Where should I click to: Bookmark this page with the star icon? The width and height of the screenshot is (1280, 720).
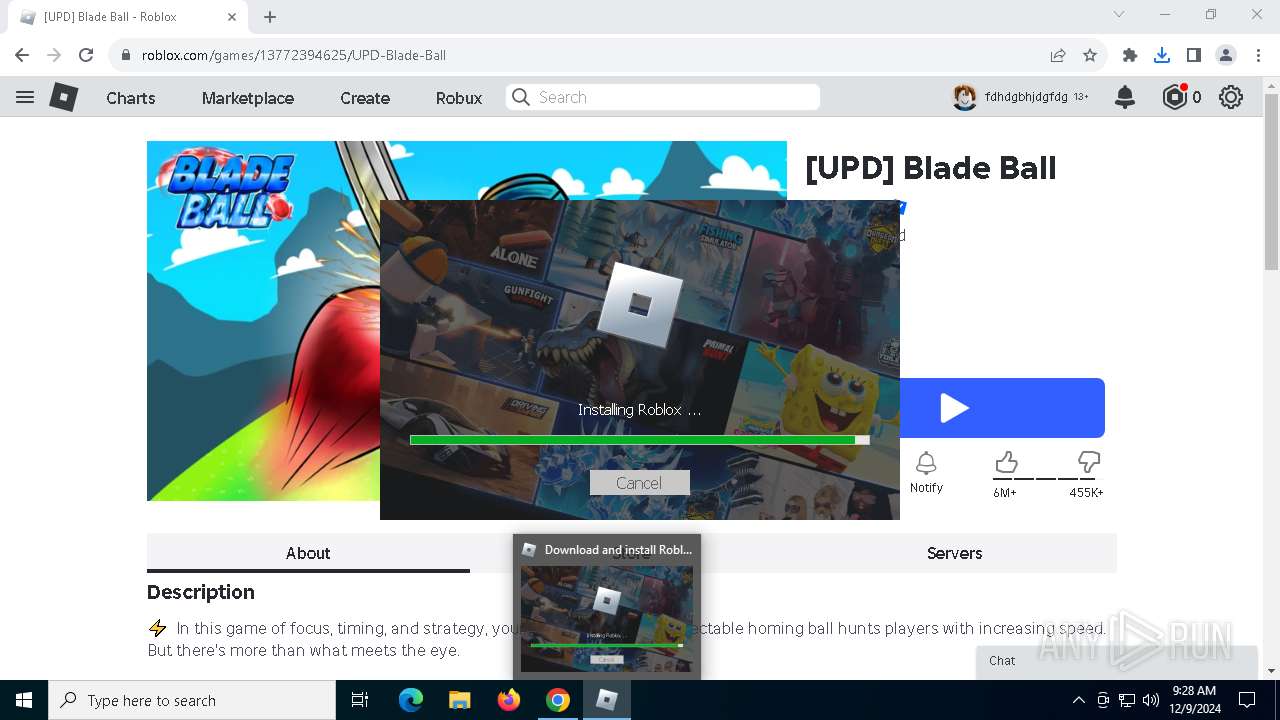[x=1090, y=55]
